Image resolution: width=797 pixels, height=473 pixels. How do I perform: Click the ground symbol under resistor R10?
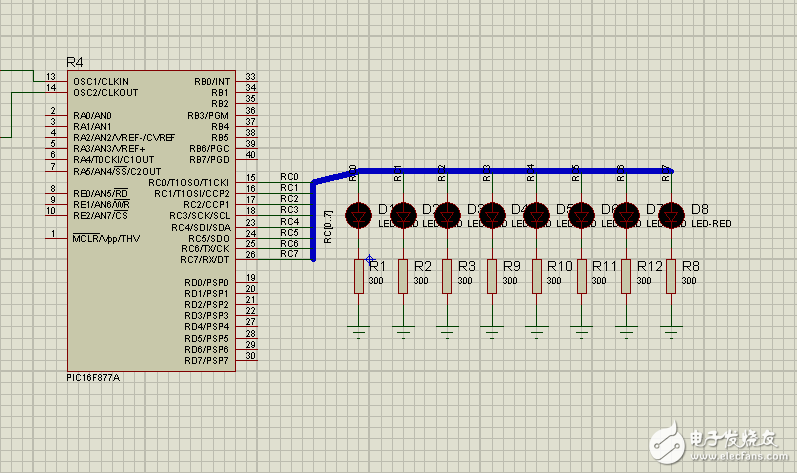(537, 332)
